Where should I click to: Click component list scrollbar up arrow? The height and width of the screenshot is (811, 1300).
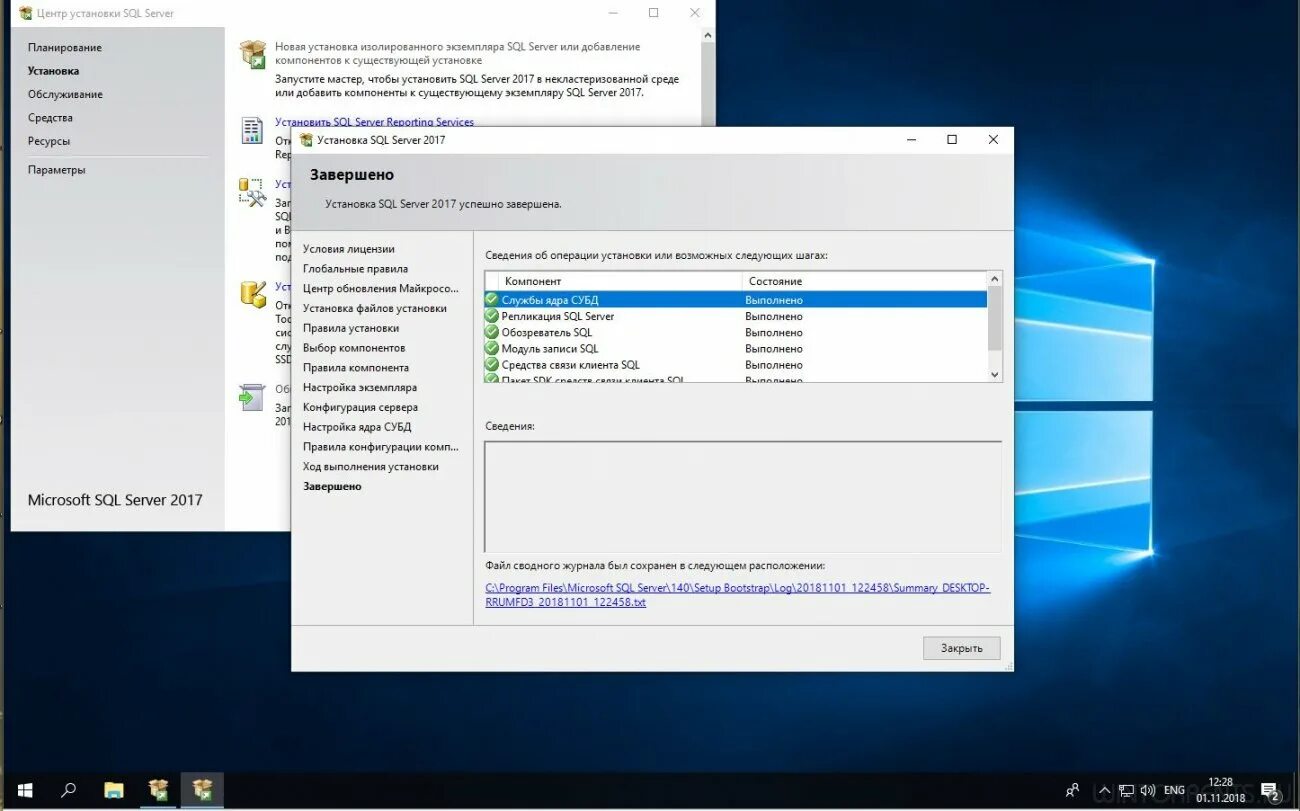[994, 279]
